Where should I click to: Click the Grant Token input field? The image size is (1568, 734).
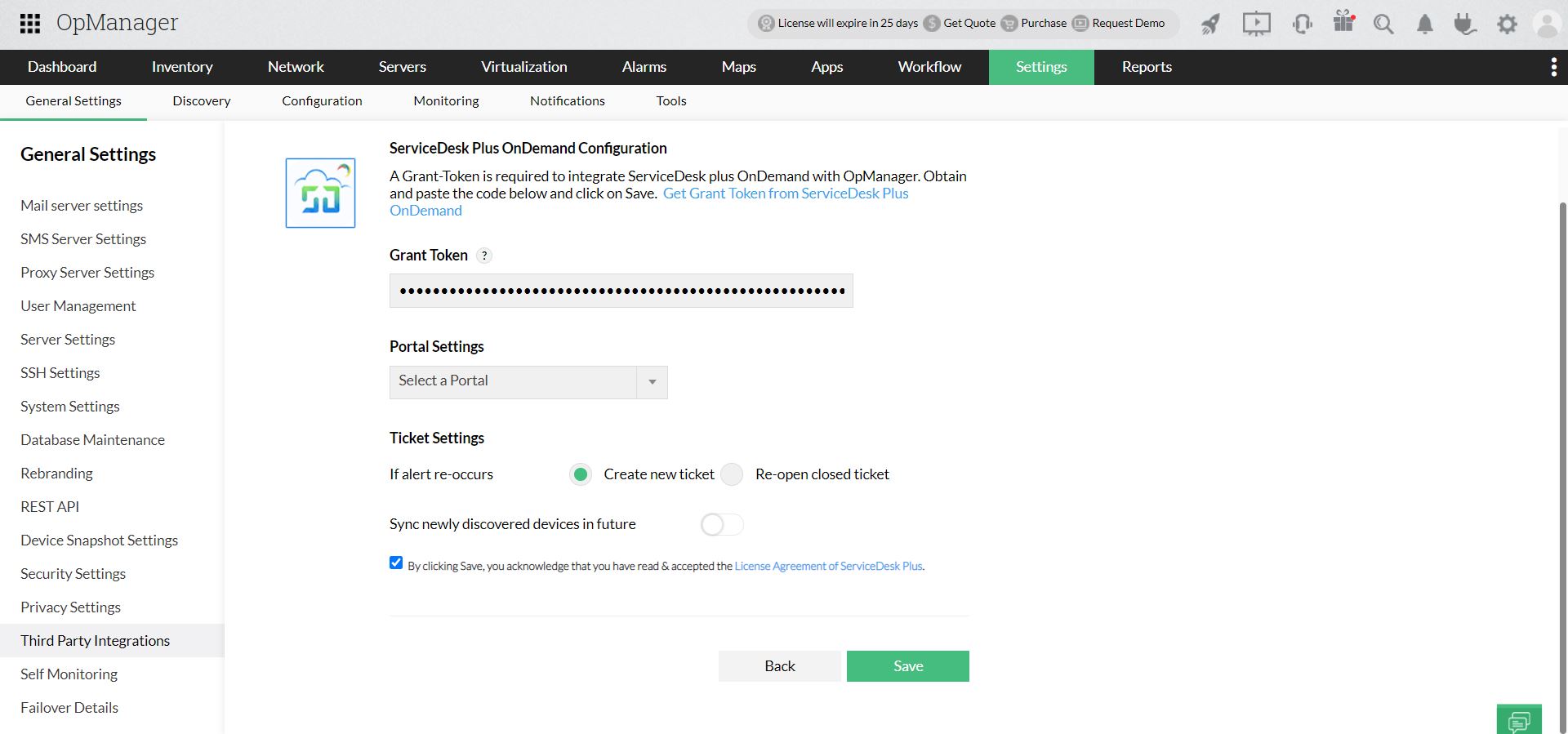pyautogui.click(x=621, y=291)
